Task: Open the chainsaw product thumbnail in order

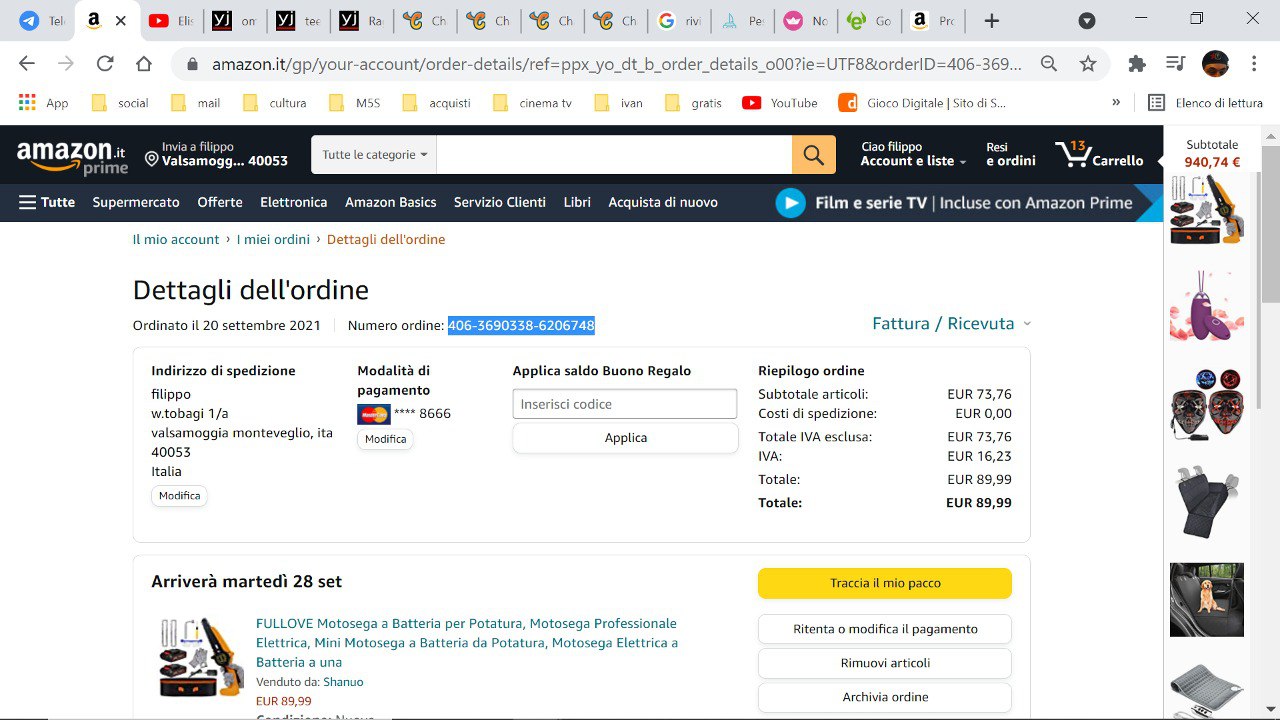Action: tap(201, 657)
